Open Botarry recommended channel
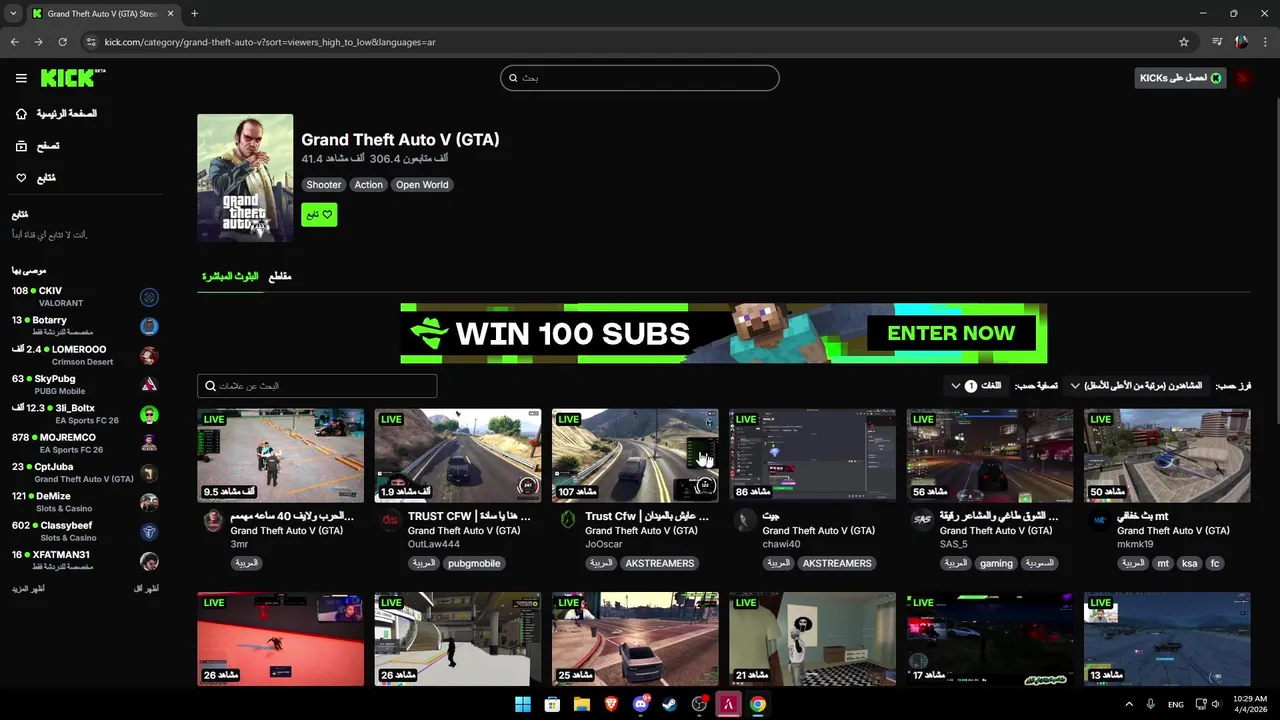The height and width of the screenshot is (720, 1280). (x=85, y=326)
